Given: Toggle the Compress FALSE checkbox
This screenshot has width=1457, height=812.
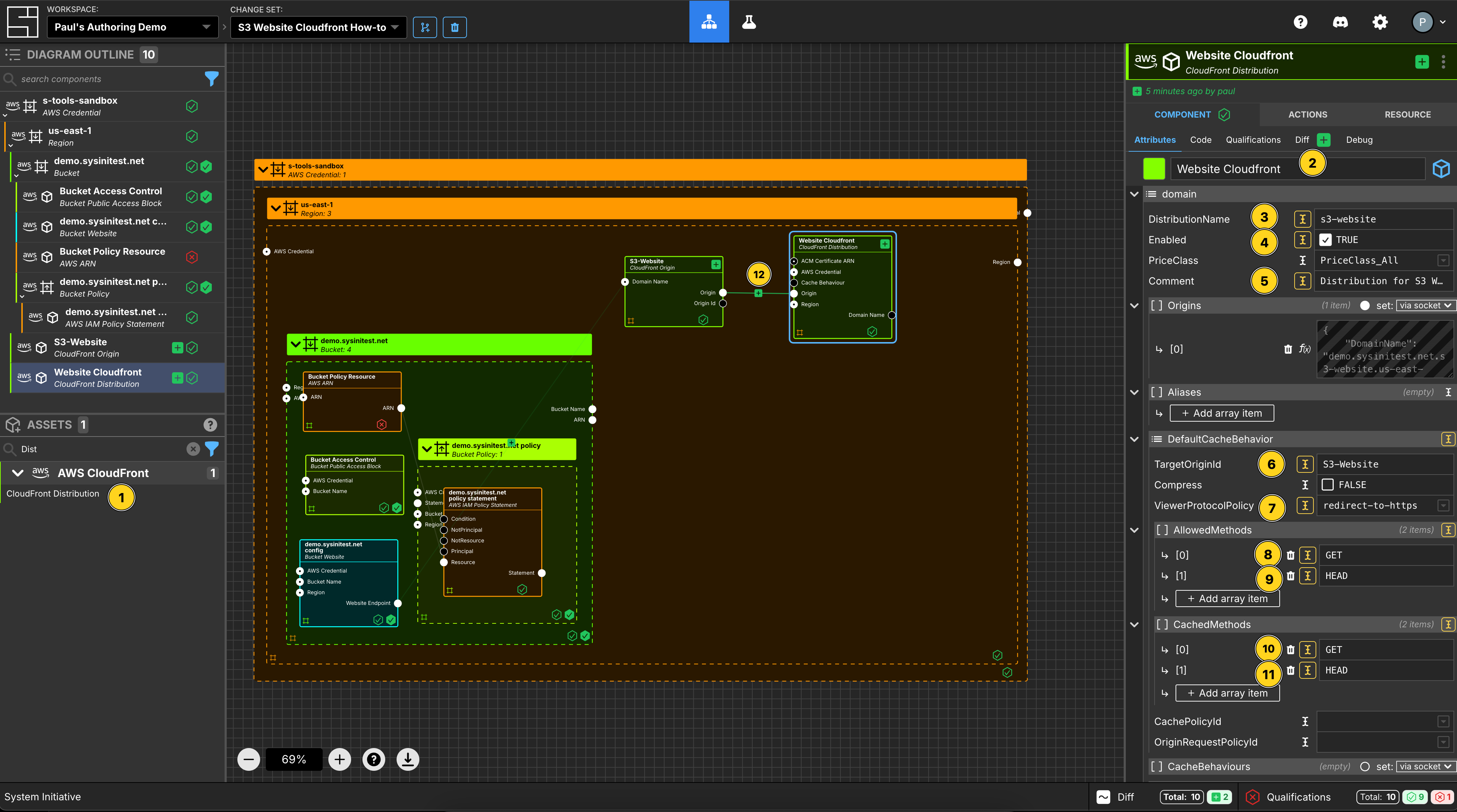Looking at the screenshot, I should tap(1326, 484).
